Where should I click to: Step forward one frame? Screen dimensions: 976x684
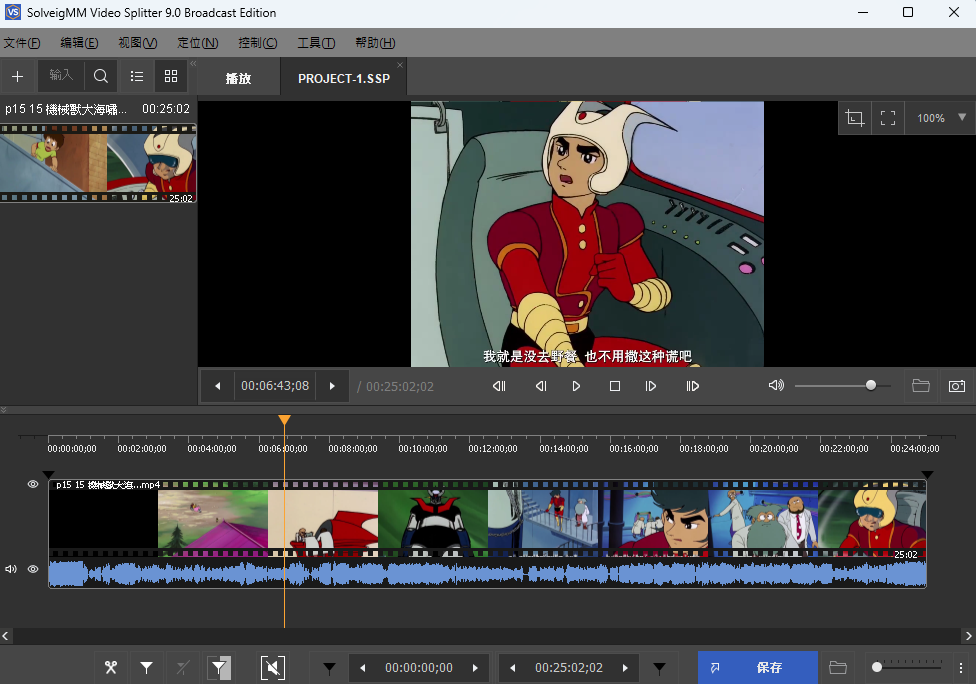[x=651, y=386]
